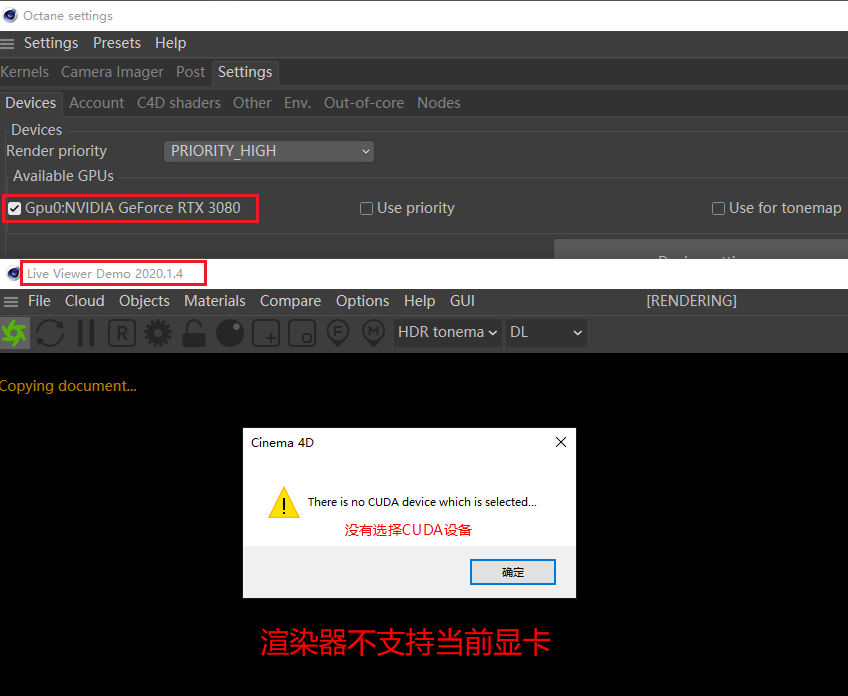
Task: Open the Render priority PRIORITY_HIGH dropdown
Action: tap(269, 151)
